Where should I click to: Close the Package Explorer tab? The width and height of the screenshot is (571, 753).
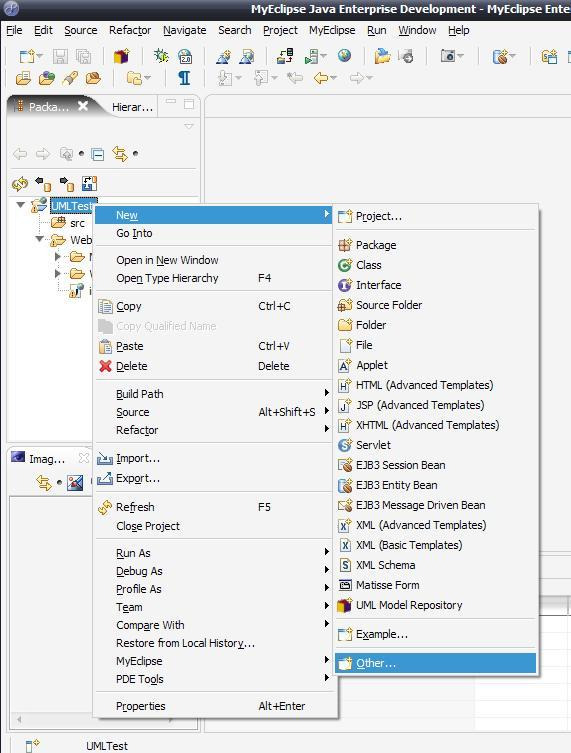click(x=83, y=106)
